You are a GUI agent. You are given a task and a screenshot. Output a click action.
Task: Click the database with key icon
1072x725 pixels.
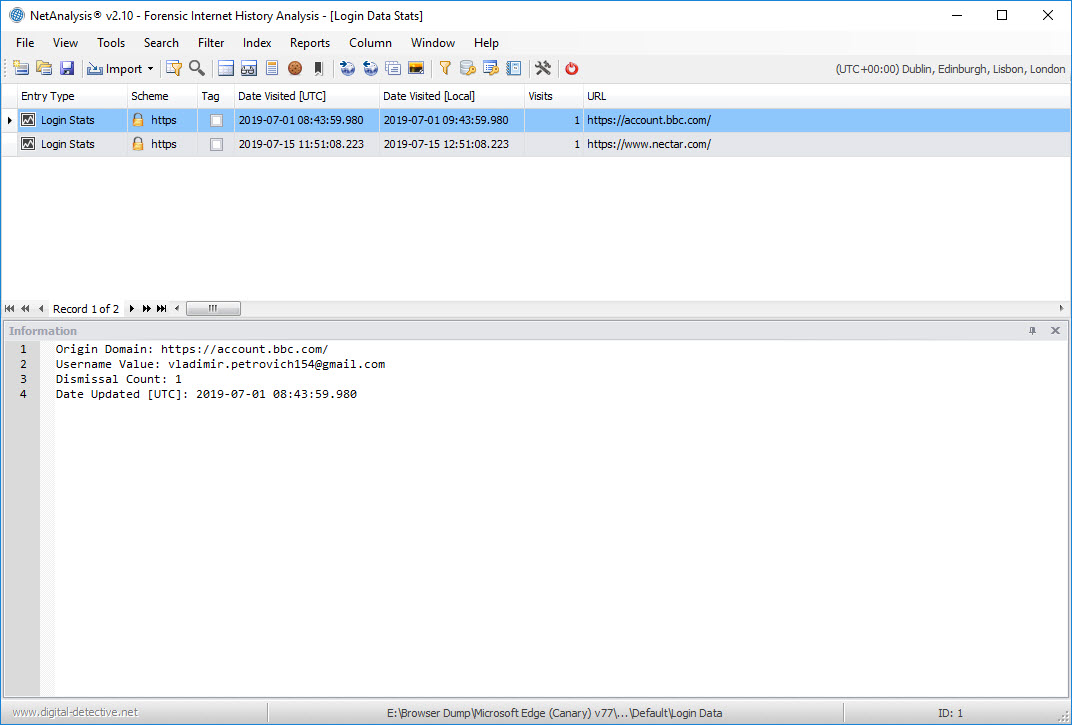click(x=468, y=68)
